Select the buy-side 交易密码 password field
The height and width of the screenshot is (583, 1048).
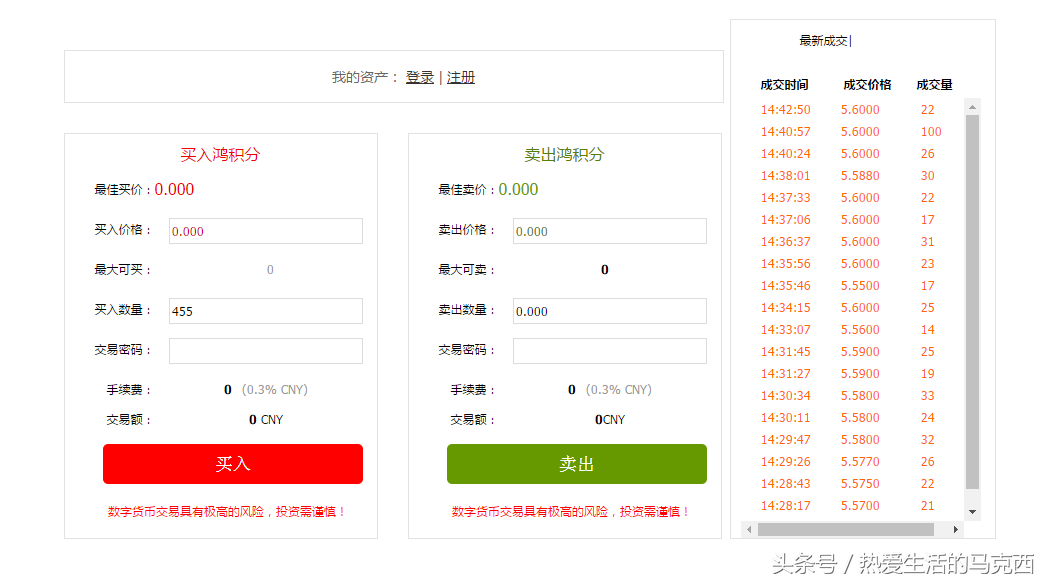pos(265,351)
